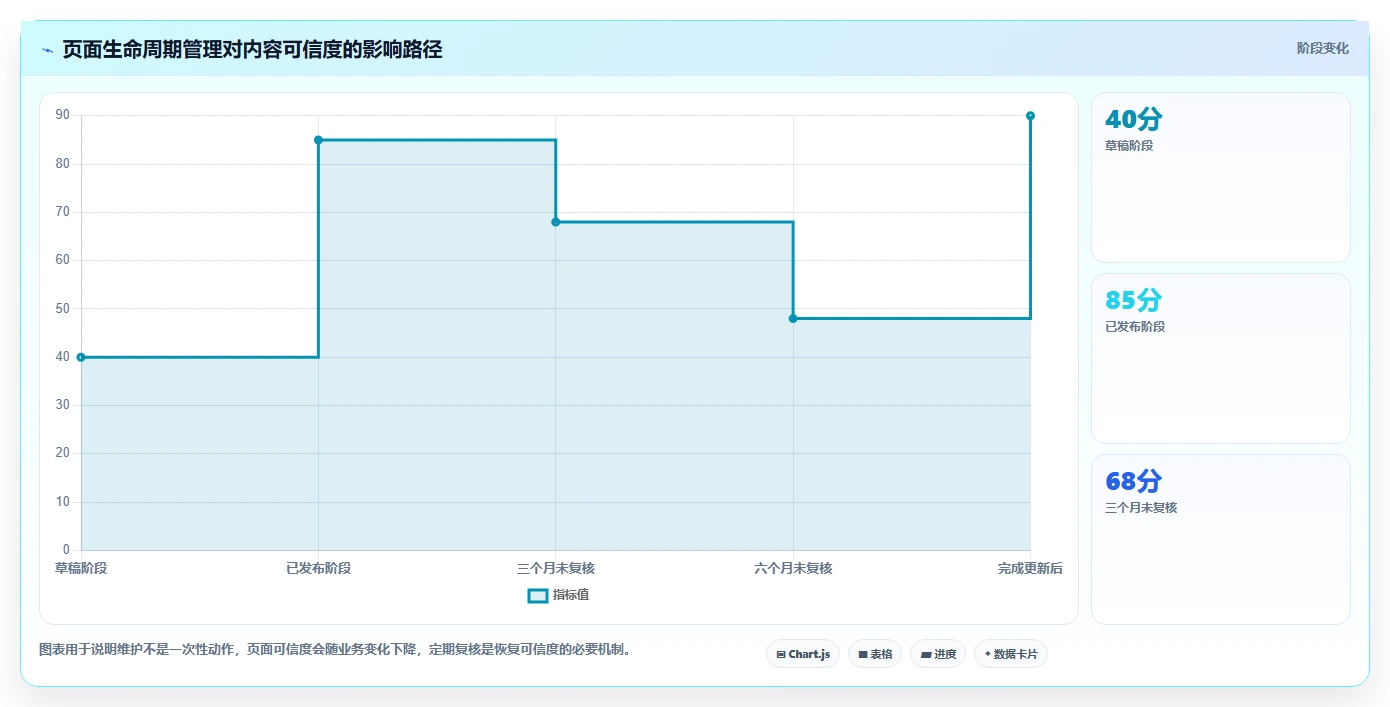Click the 草稿阶段 x-axis label
Image resolution: width=1390 pixels, height=707 pixels.
81,568
